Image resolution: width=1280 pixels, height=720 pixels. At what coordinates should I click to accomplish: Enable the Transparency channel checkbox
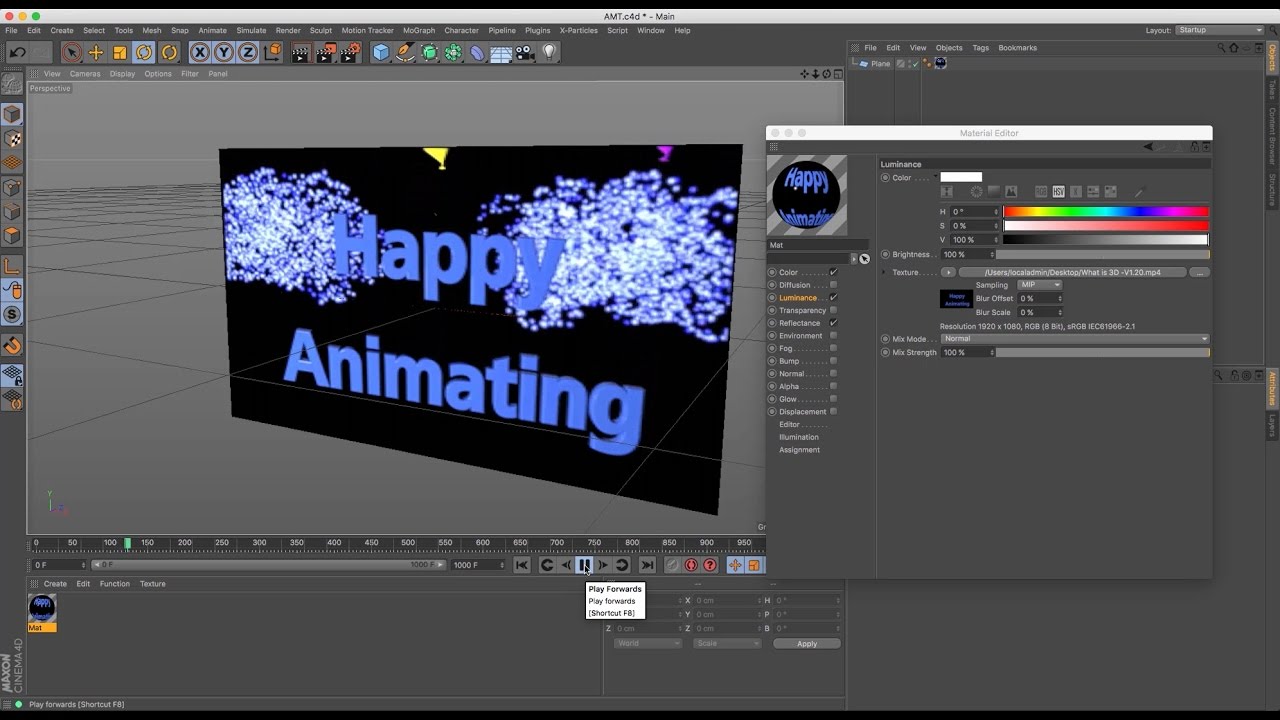tap(833, 310)
